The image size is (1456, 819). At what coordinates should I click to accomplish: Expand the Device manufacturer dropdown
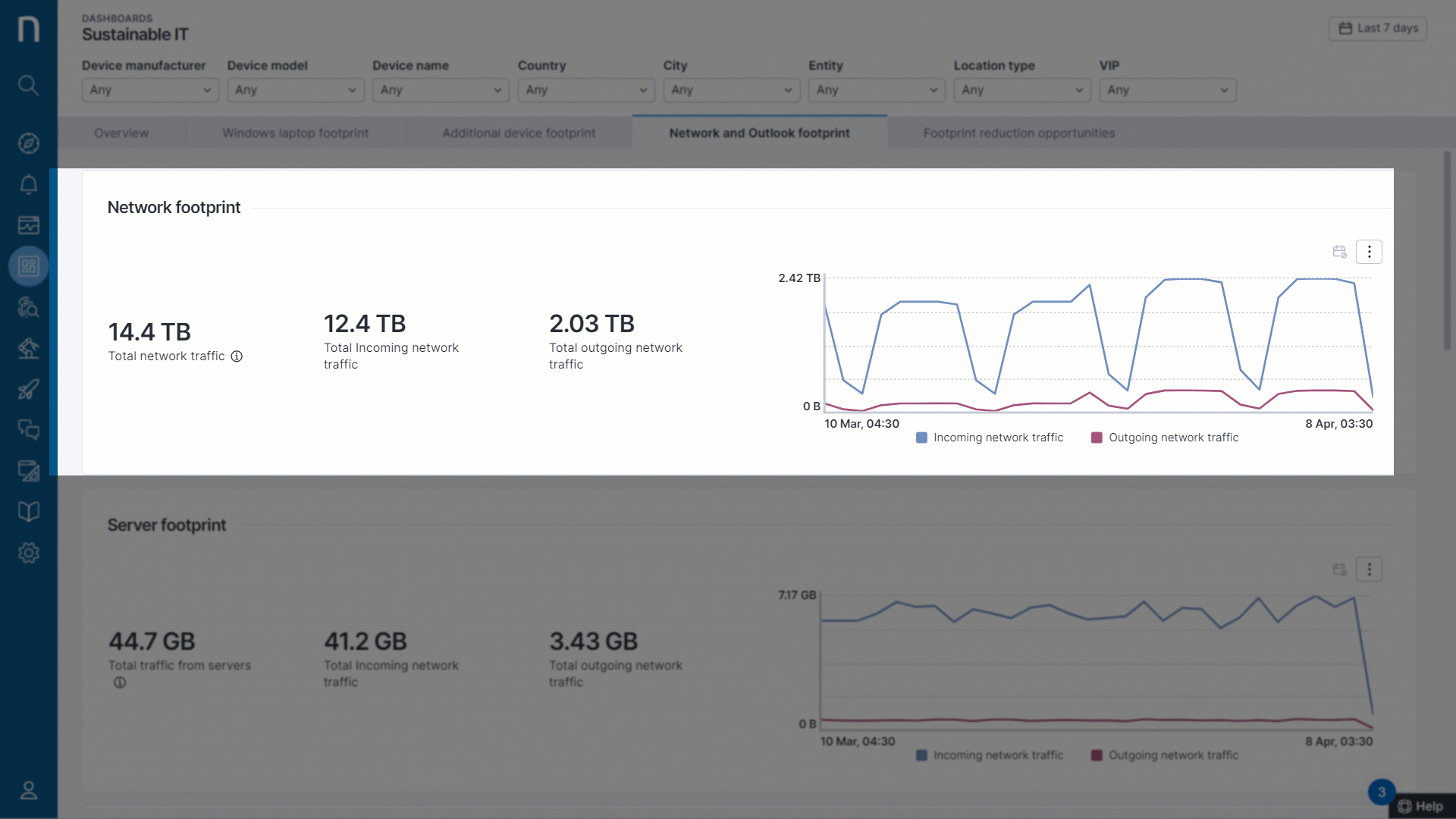point(149,90)
